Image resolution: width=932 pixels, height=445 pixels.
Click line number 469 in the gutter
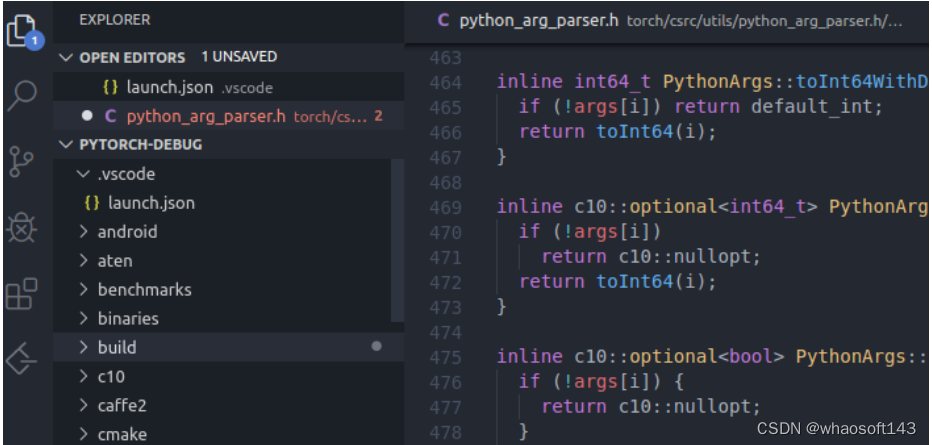click(445, 207)
